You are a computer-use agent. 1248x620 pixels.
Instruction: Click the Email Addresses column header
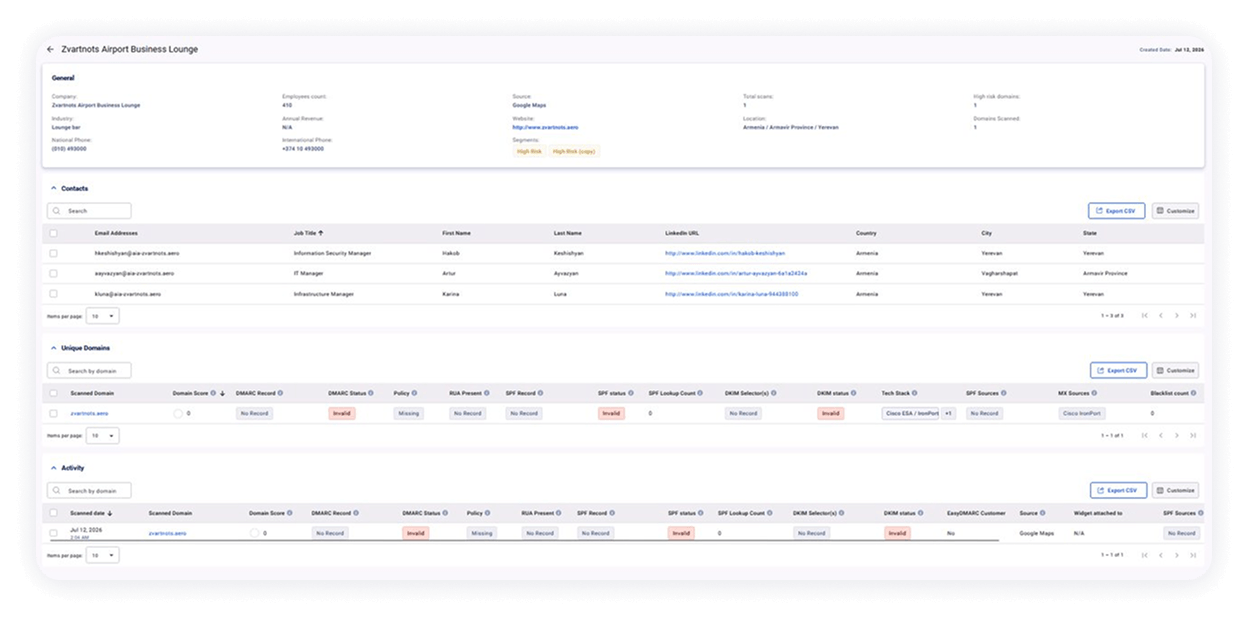[114, 233]
